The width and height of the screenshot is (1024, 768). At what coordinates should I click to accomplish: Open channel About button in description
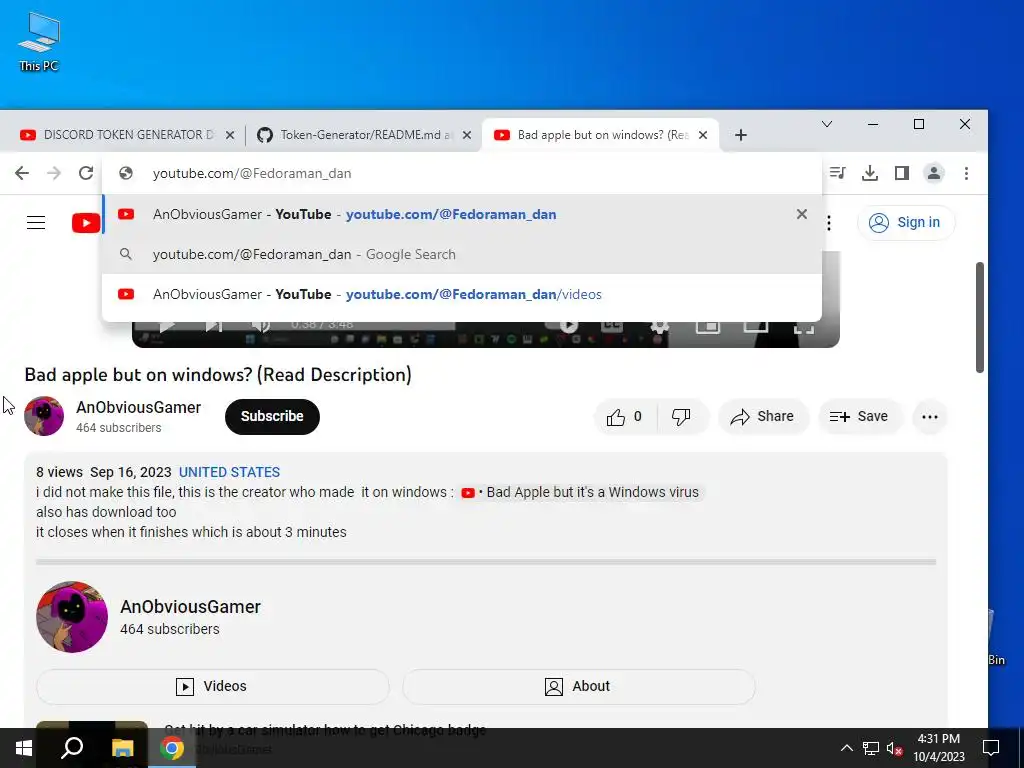579,686
